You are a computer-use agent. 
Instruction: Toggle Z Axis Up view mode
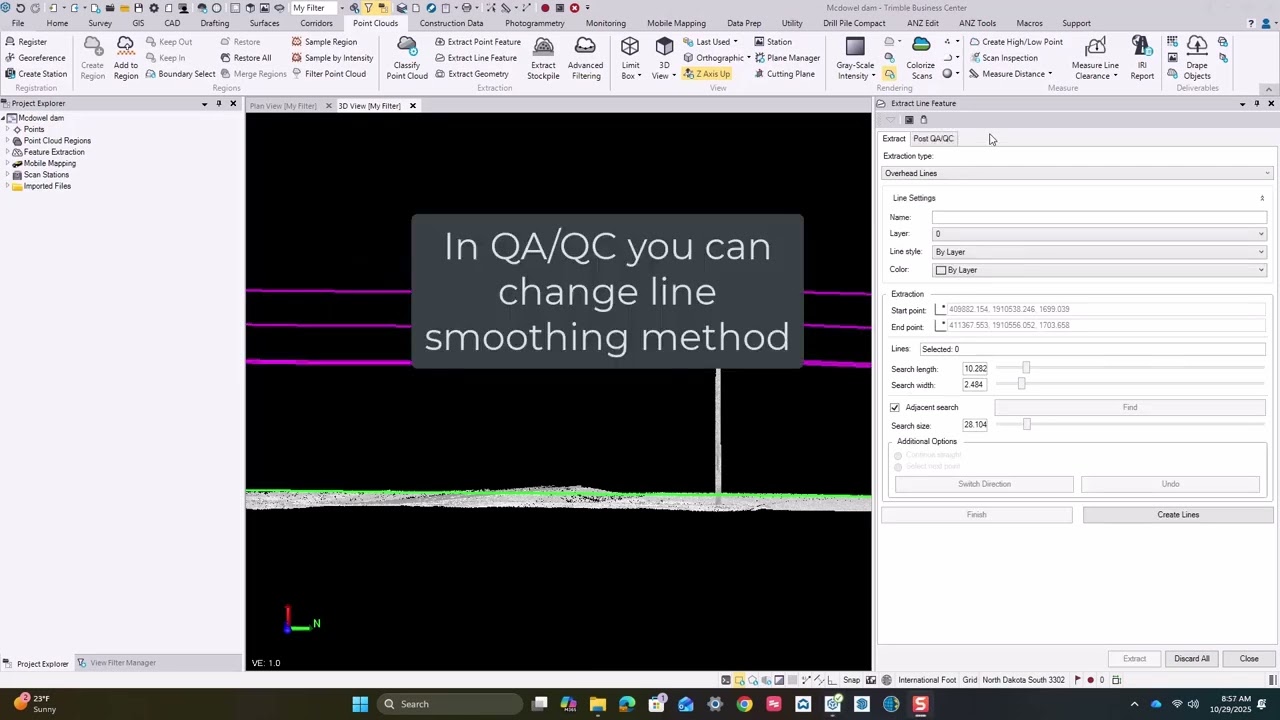pyautogui.click(x=707, y=74)
